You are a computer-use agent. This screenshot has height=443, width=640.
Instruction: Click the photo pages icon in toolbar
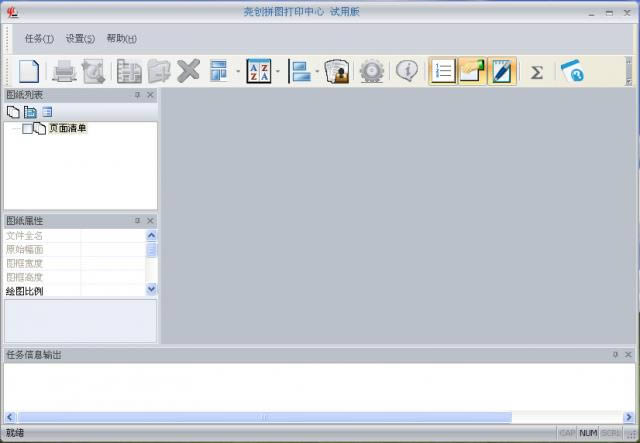pyautogui.click(x=337, y=71)
